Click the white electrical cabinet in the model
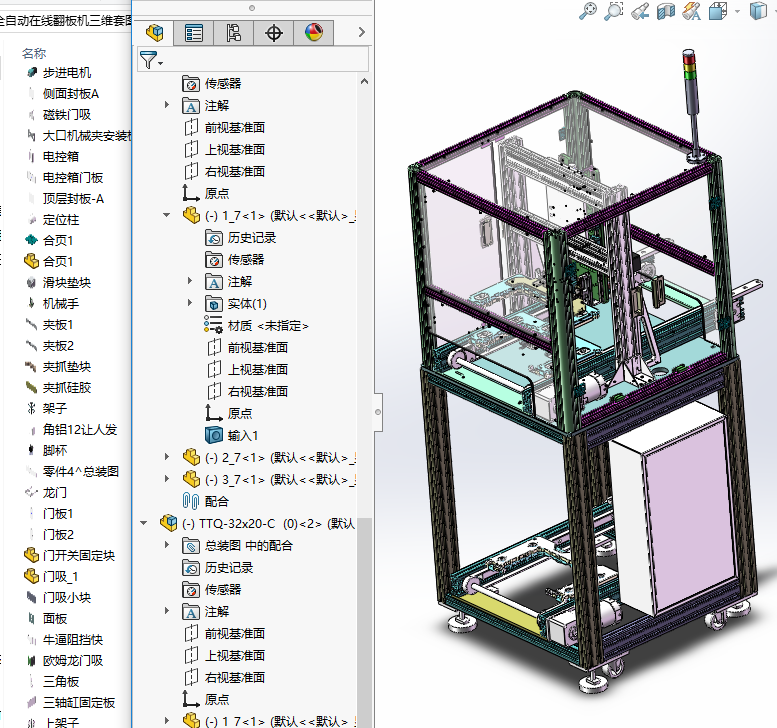 pyautogui.click(x=674, y=510)
